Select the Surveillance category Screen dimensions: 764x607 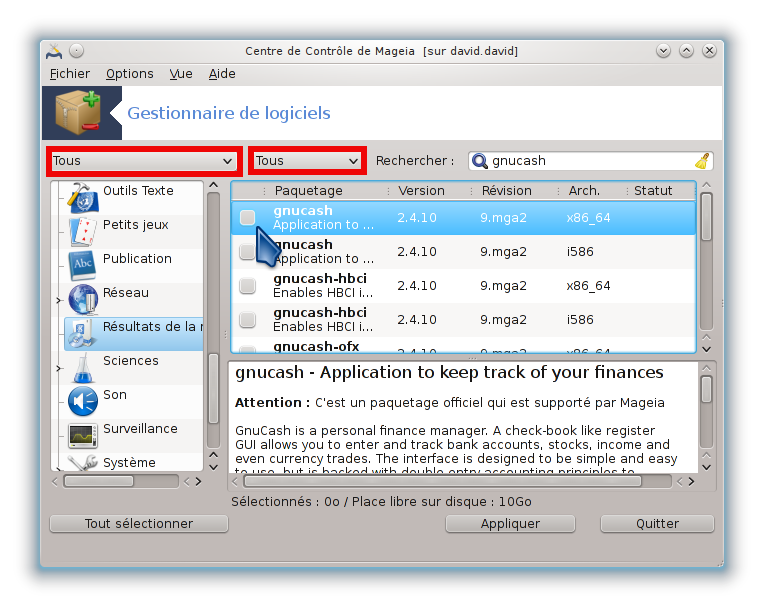(x=140, y=429)
